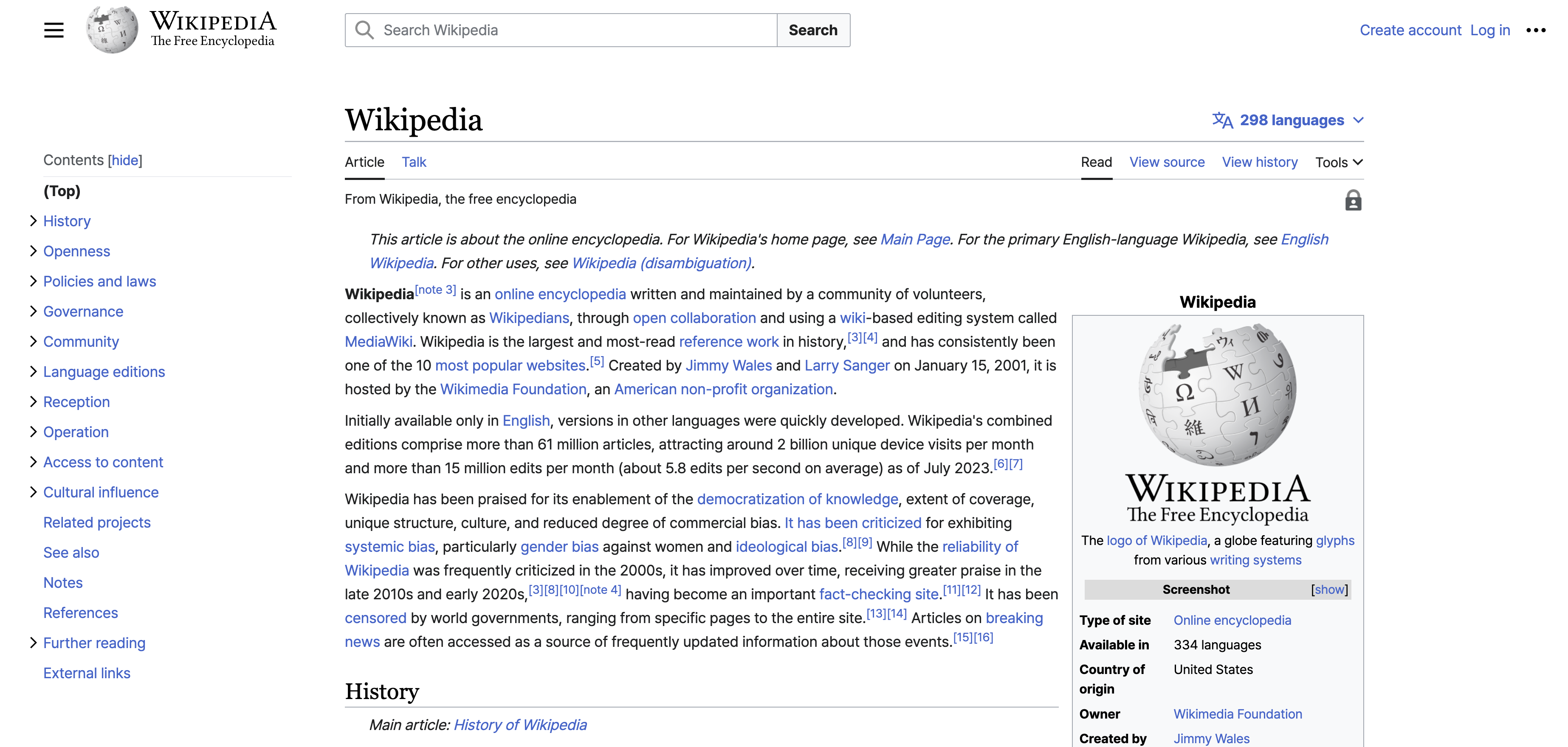The height and width of the screenshot is (747, 1568).
Task: Open the three-dot personal tools menu
Action: click(1535, 30)
